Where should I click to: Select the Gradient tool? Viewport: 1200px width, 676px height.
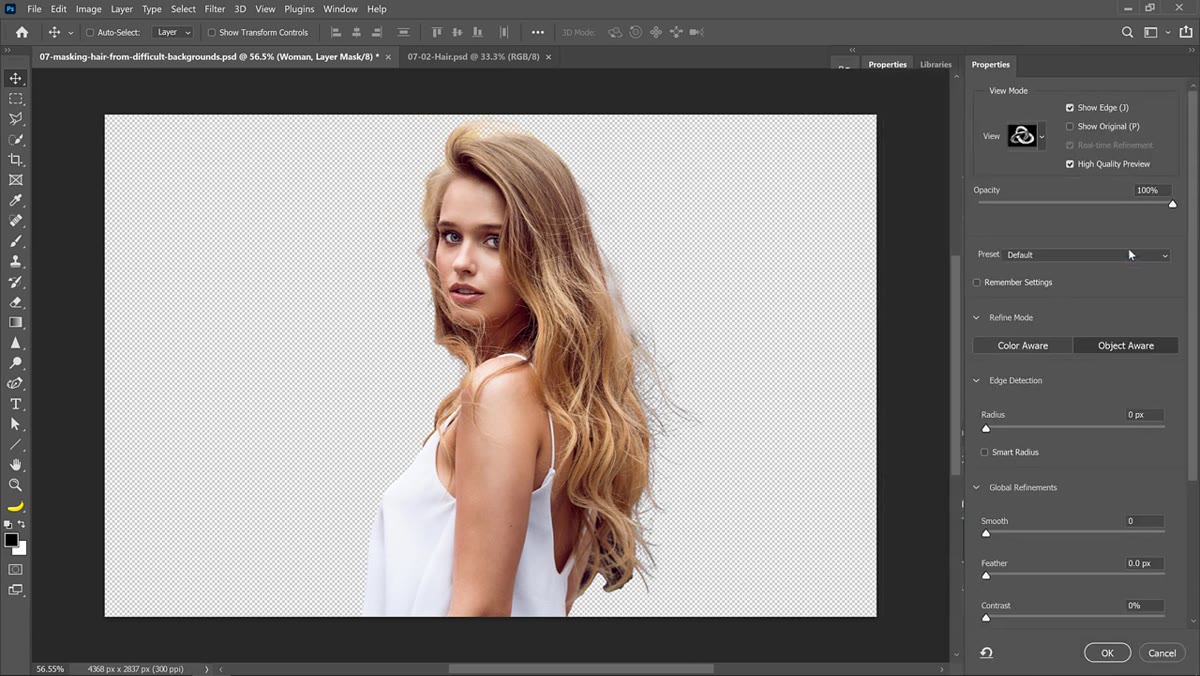click(x=15, y=322)
